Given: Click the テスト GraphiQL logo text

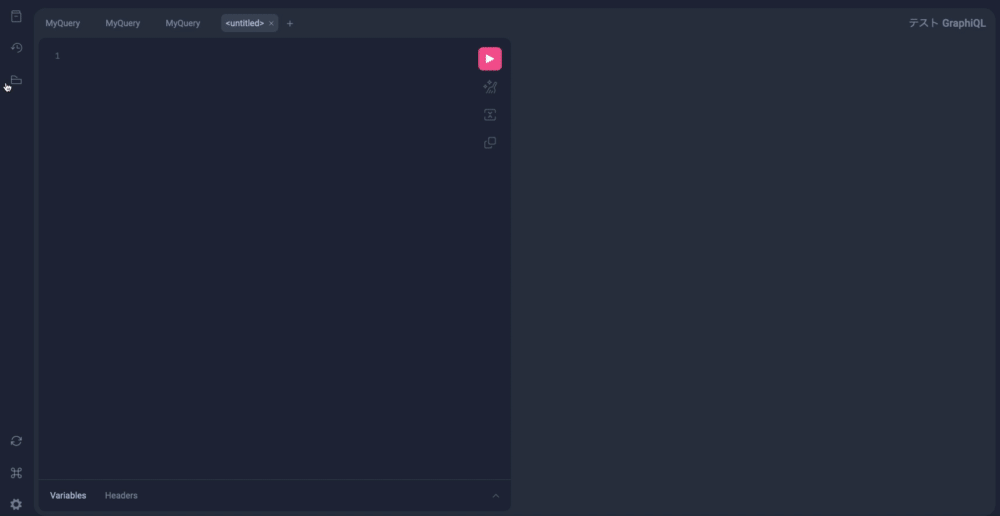Looking at the screenshot, I should click(947, 24).
